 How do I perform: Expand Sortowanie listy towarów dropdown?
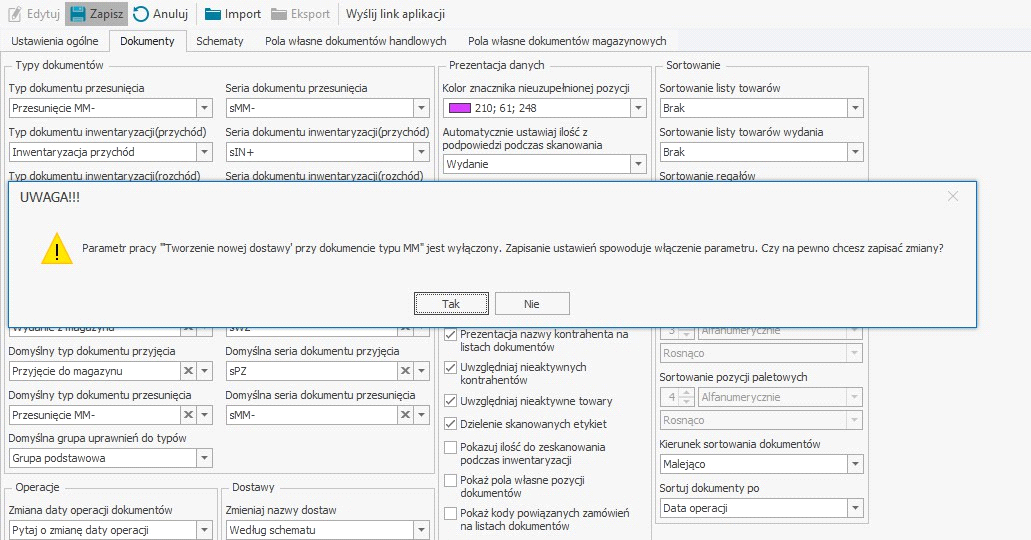(855, 108)
